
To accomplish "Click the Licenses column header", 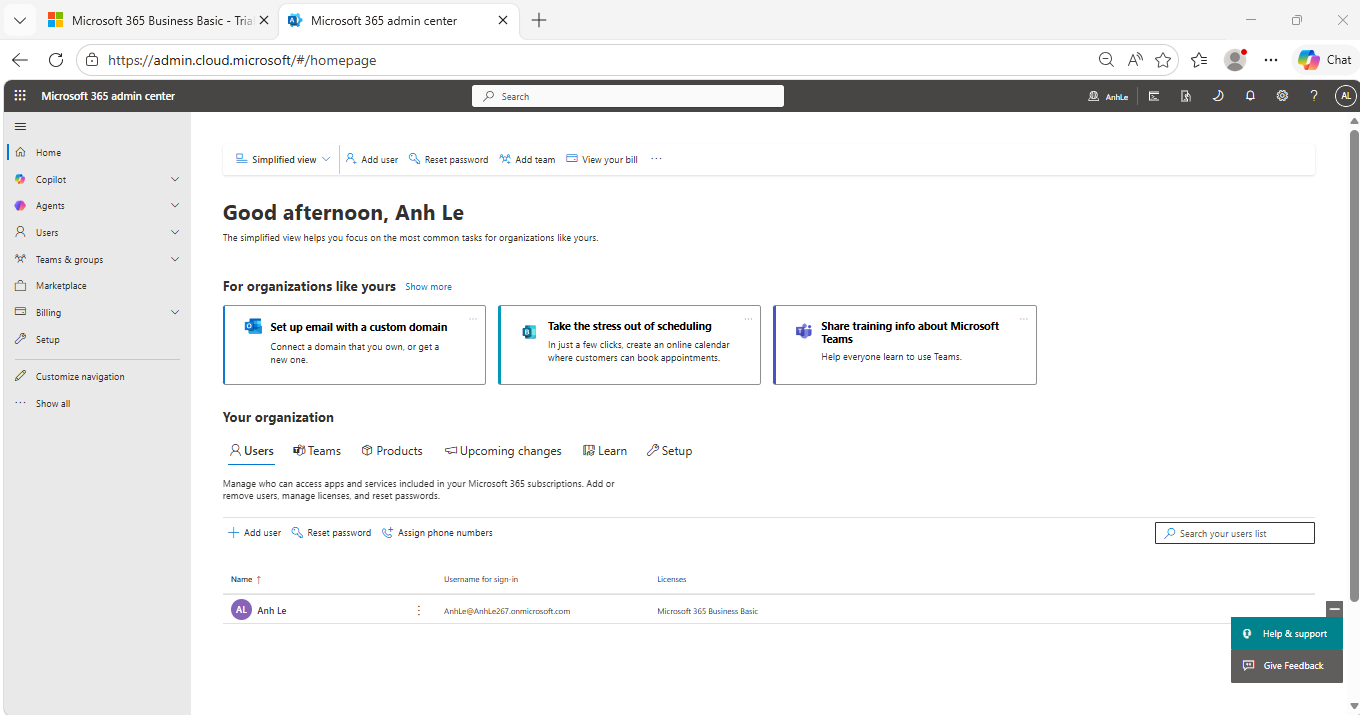I will (x=671, y=579).
